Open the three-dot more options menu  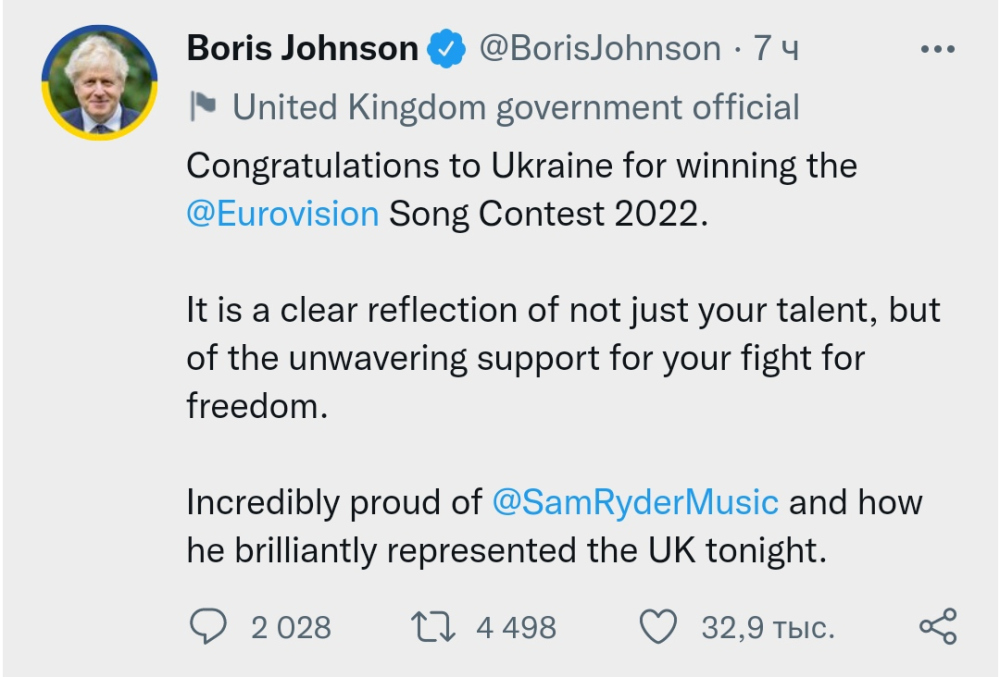click(937, 48)
